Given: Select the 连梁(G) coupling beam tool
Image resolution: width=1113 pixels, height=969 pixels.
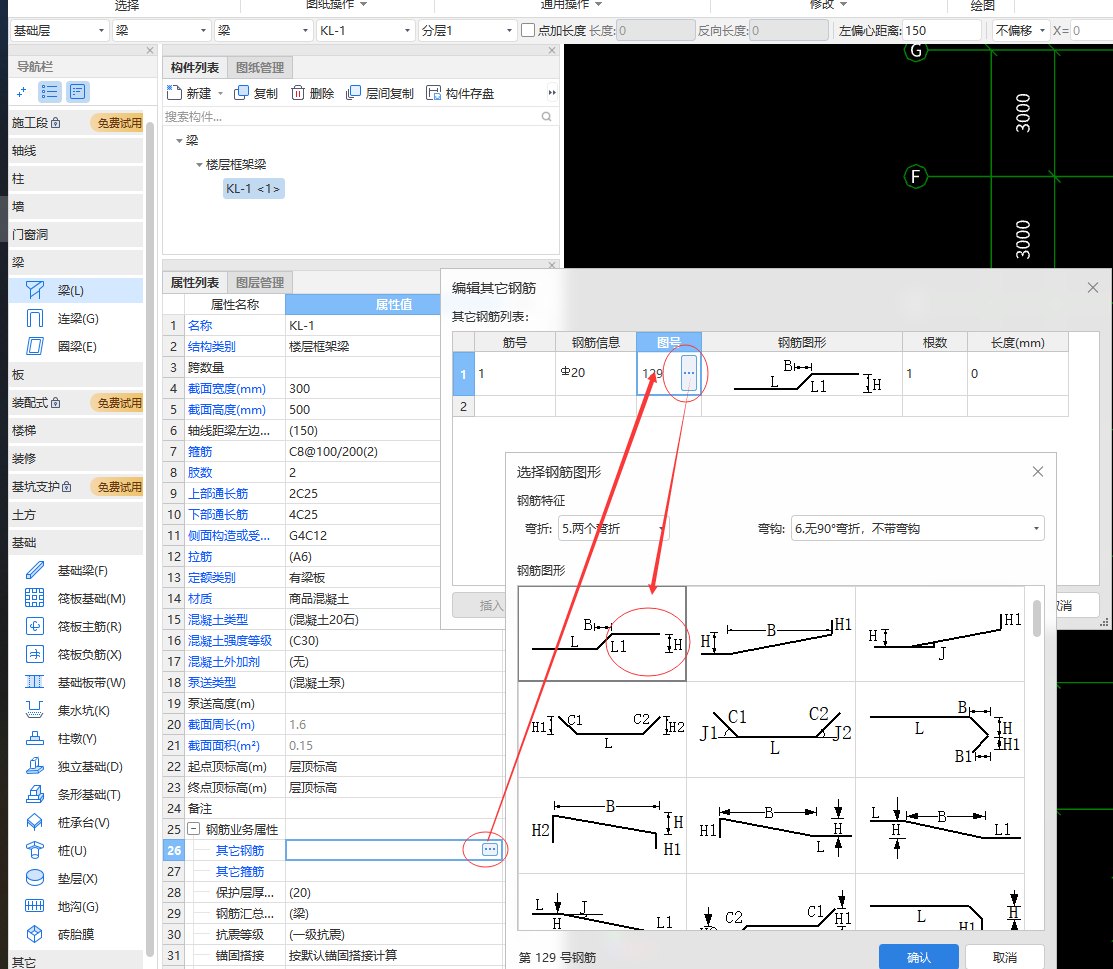Looking at the screenshot, I should click(x=76, y=319).
